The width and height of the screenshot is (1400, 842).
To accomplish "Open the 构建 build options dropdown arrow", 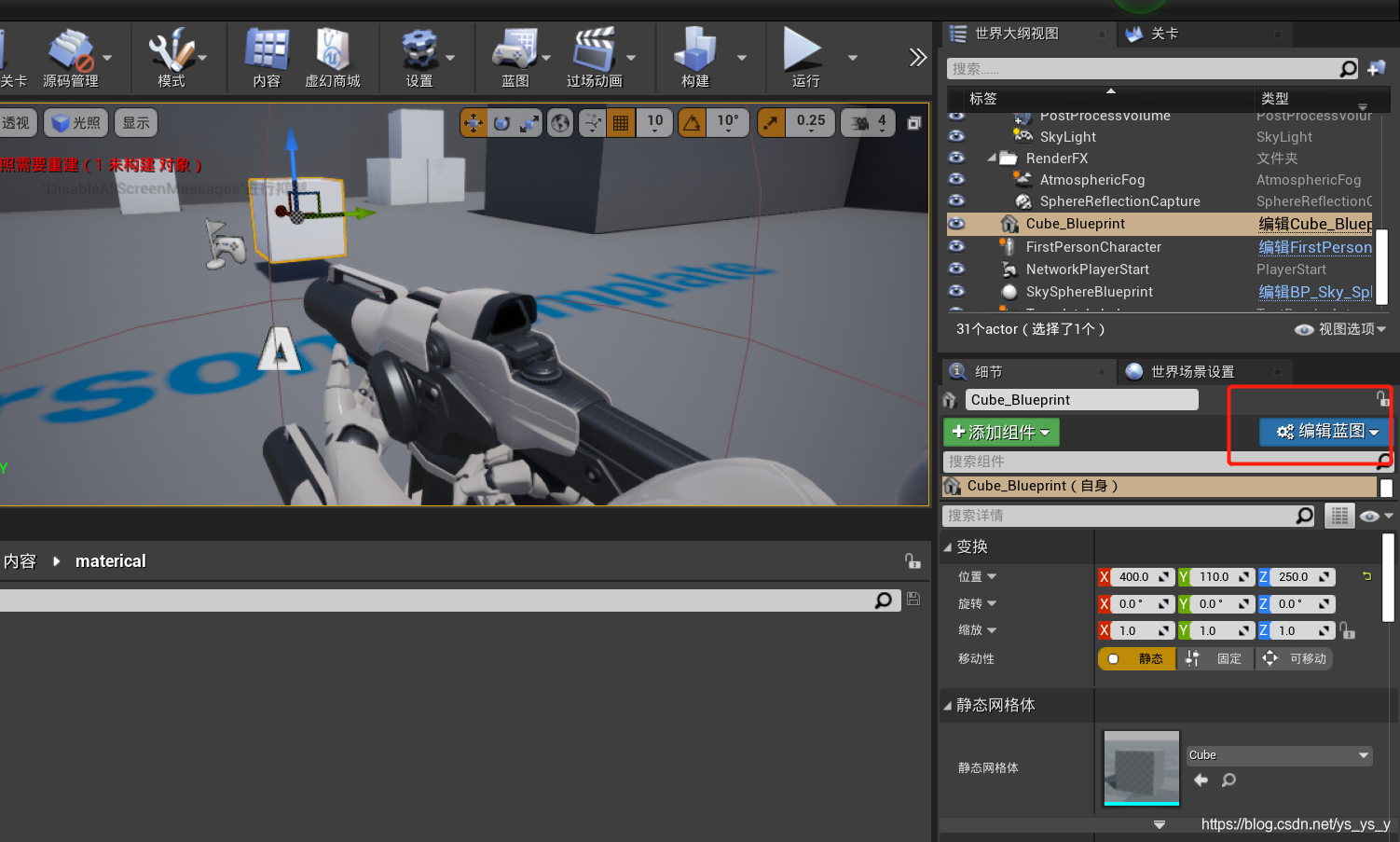I will click(742, 58).
